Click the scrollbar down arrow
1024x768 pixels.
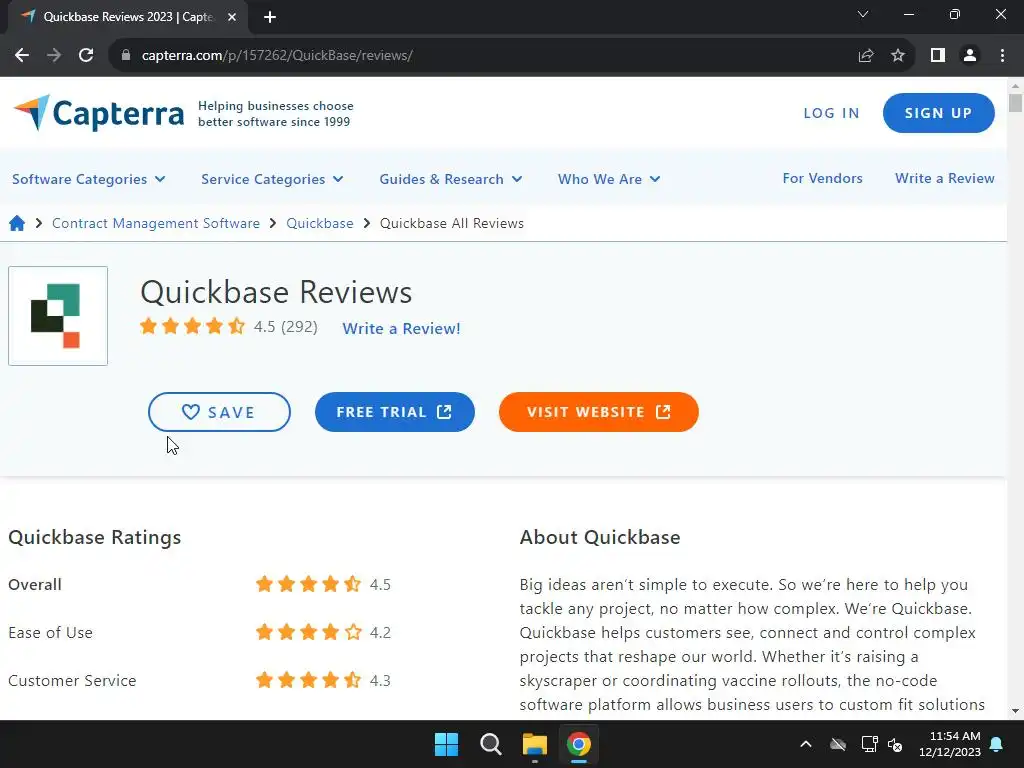pos(1015,711)
